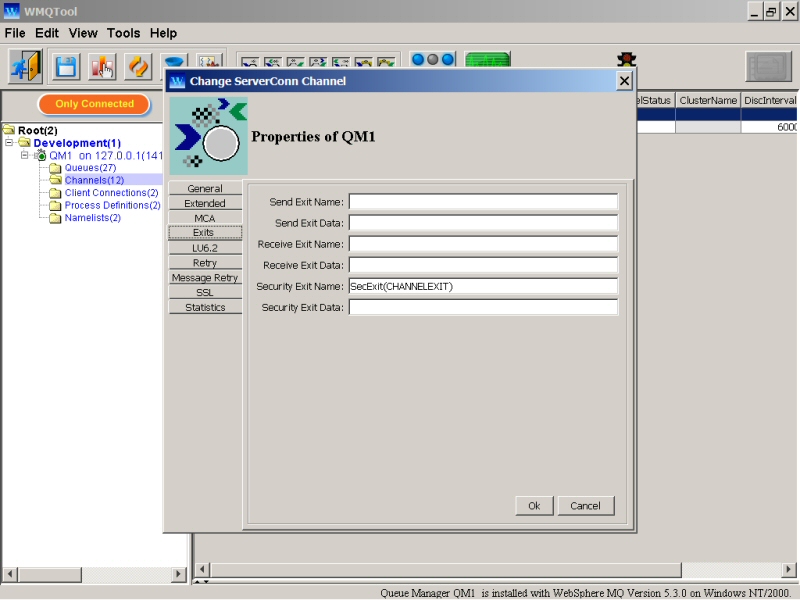
Task: Click the three circles status indicator icon
Action: [x=433, y=60]
